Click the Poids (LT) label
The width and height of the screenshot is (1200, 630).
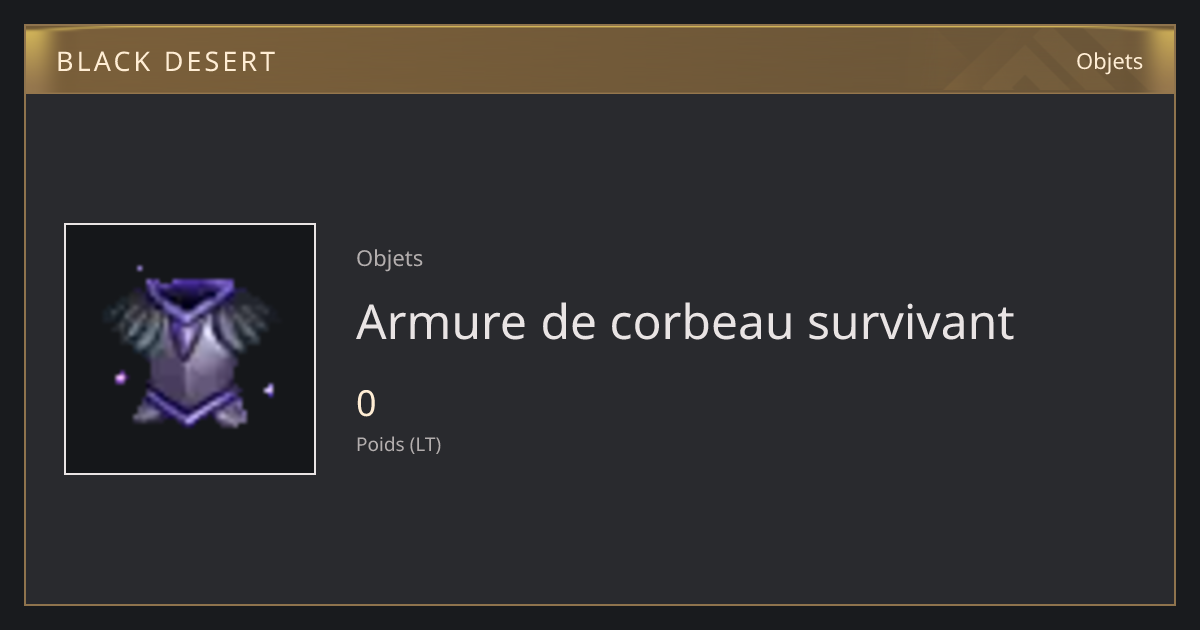coord(399,444)
